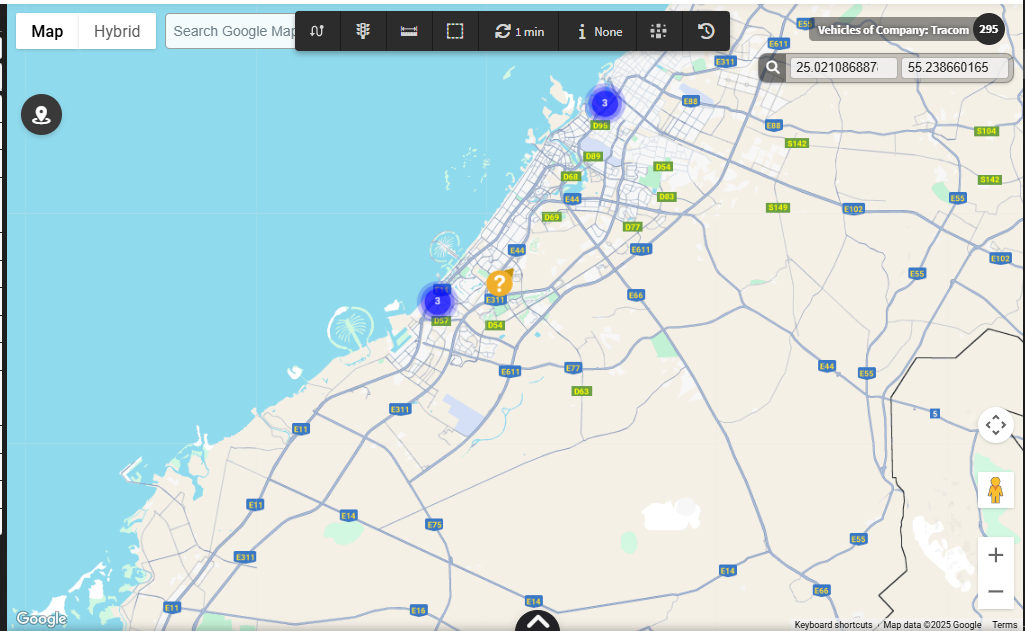Open the 1 min refresh interval dropdown
1025x631 pixels.
[x=519, y=31]
